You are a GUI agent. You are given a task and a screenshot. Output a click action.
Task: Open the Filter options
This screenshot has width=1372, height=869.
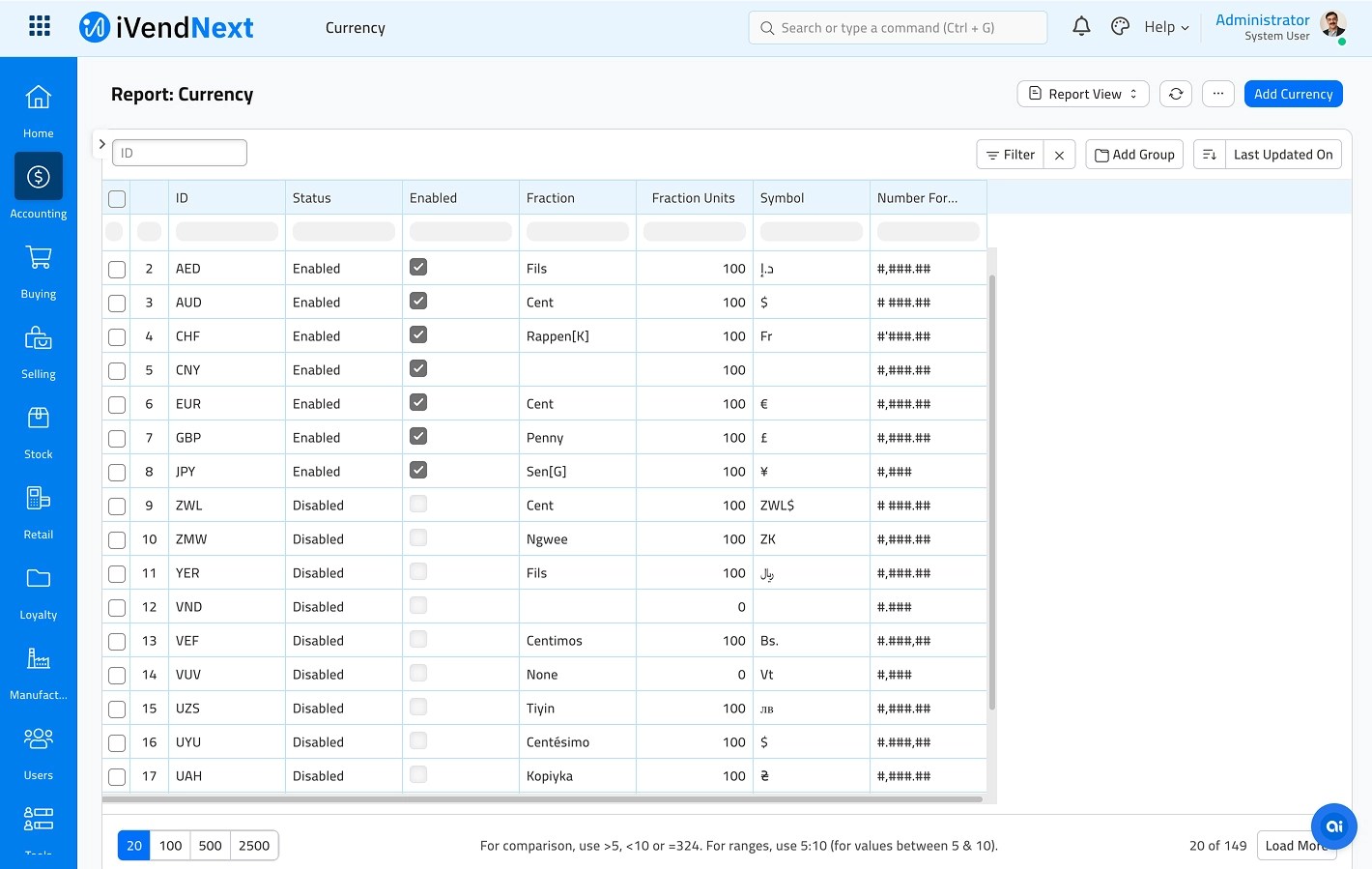tap(1011, 155)
